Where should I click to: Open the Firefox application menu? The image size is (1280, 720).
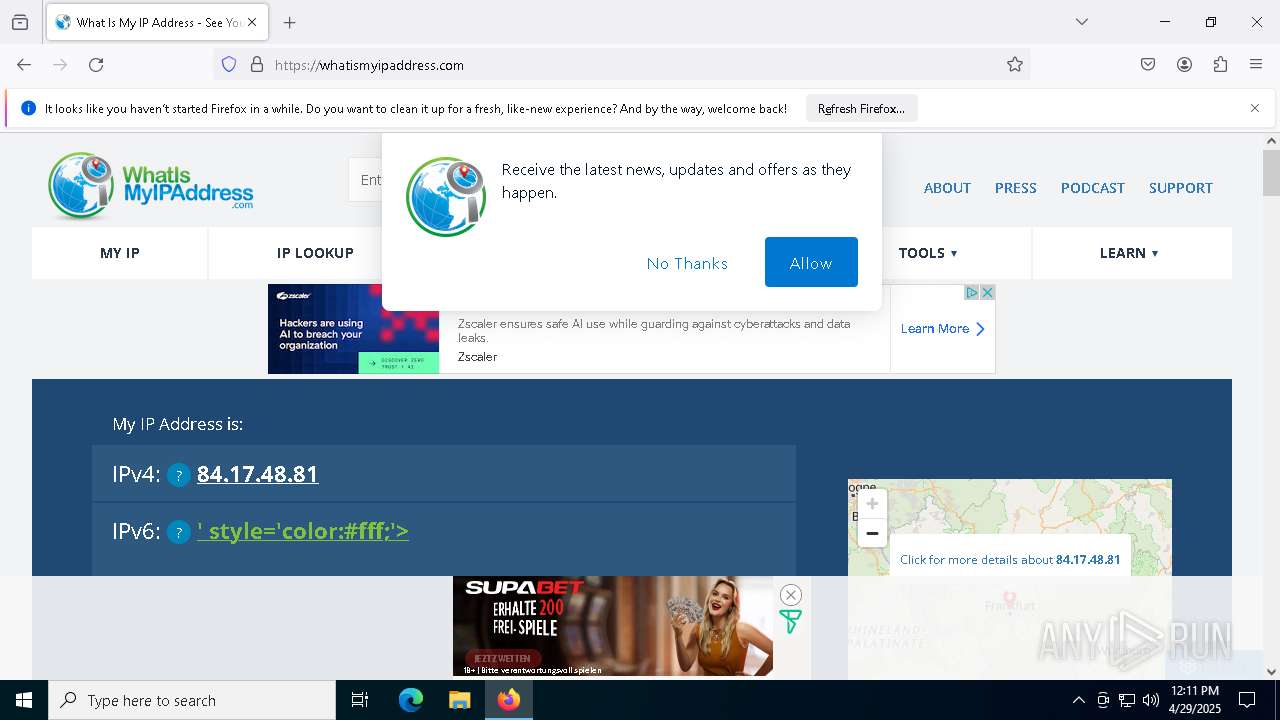pos(1256,65)
